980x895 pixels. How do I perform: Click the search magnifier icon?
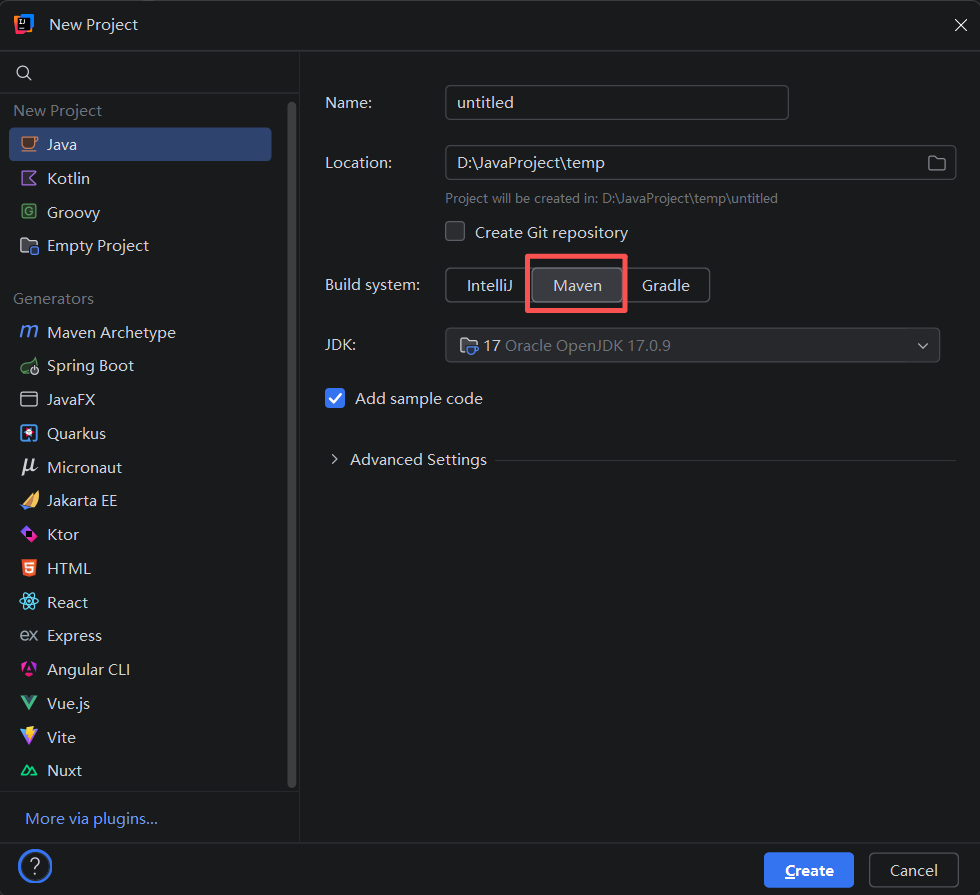(24, 73)
